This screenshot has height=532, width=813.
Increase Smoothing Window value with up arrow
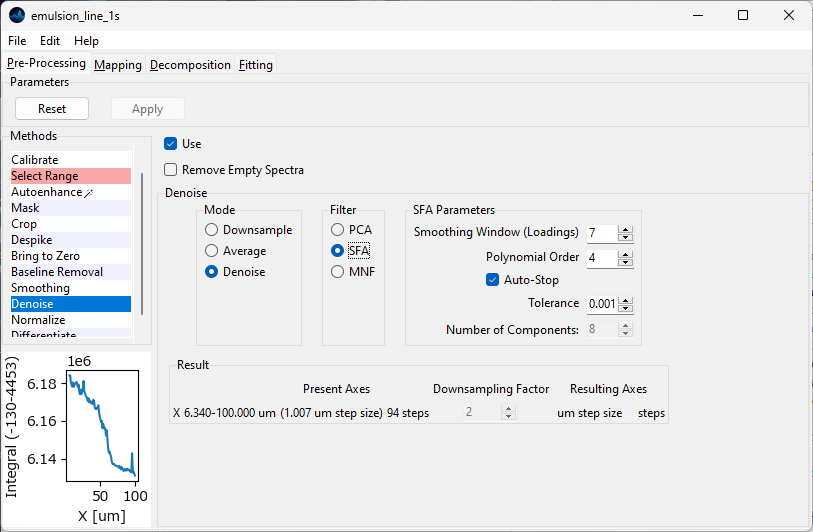625,228
